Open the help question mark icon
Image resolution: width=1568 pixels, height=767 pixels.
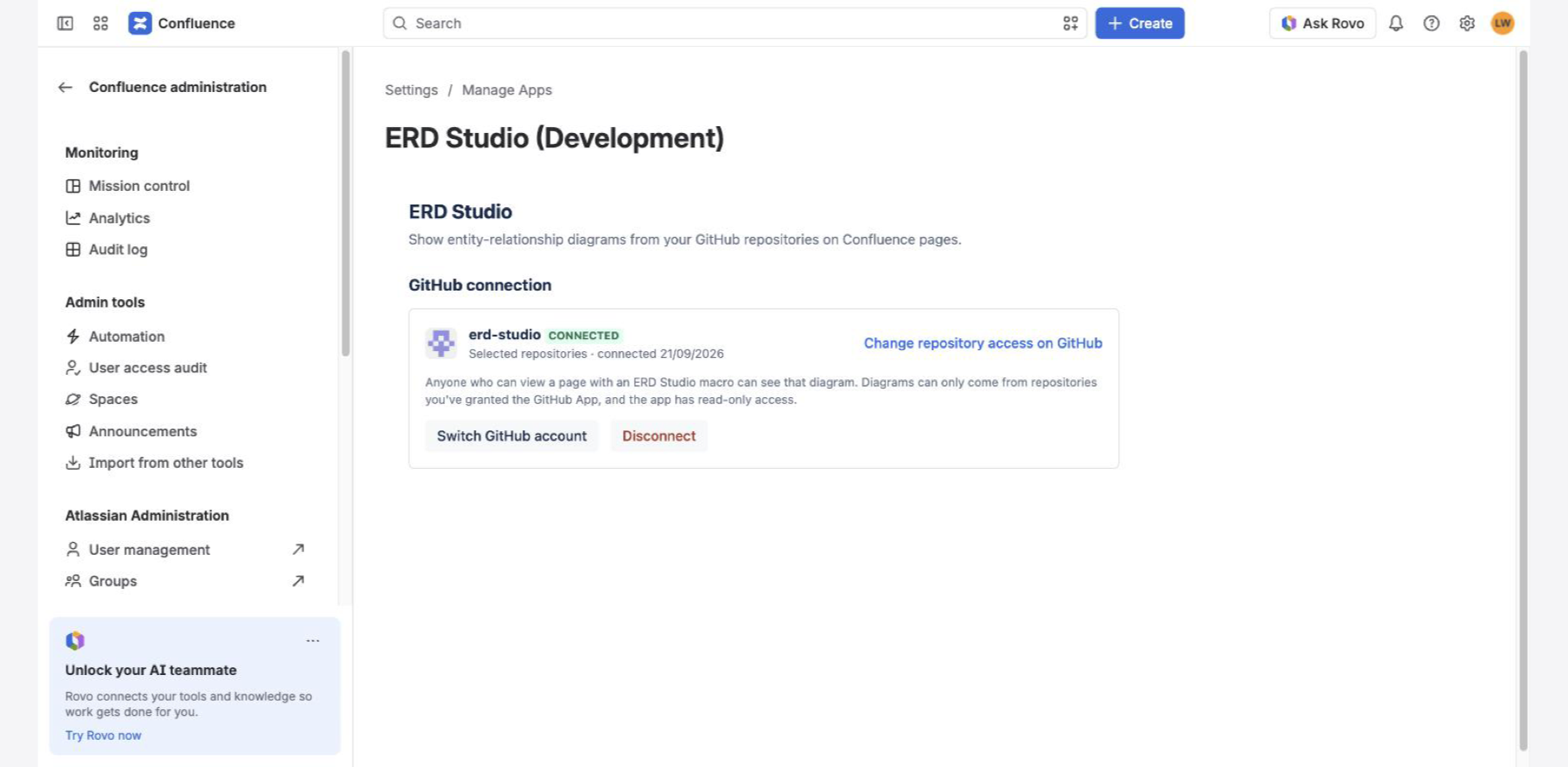1432,23
